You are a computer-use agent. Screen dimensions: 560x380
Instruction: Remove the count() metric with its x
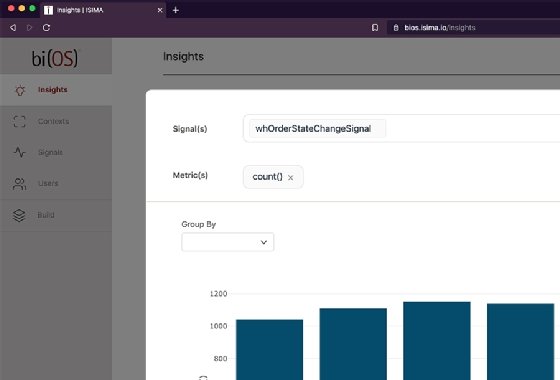(x=290, y=178)
